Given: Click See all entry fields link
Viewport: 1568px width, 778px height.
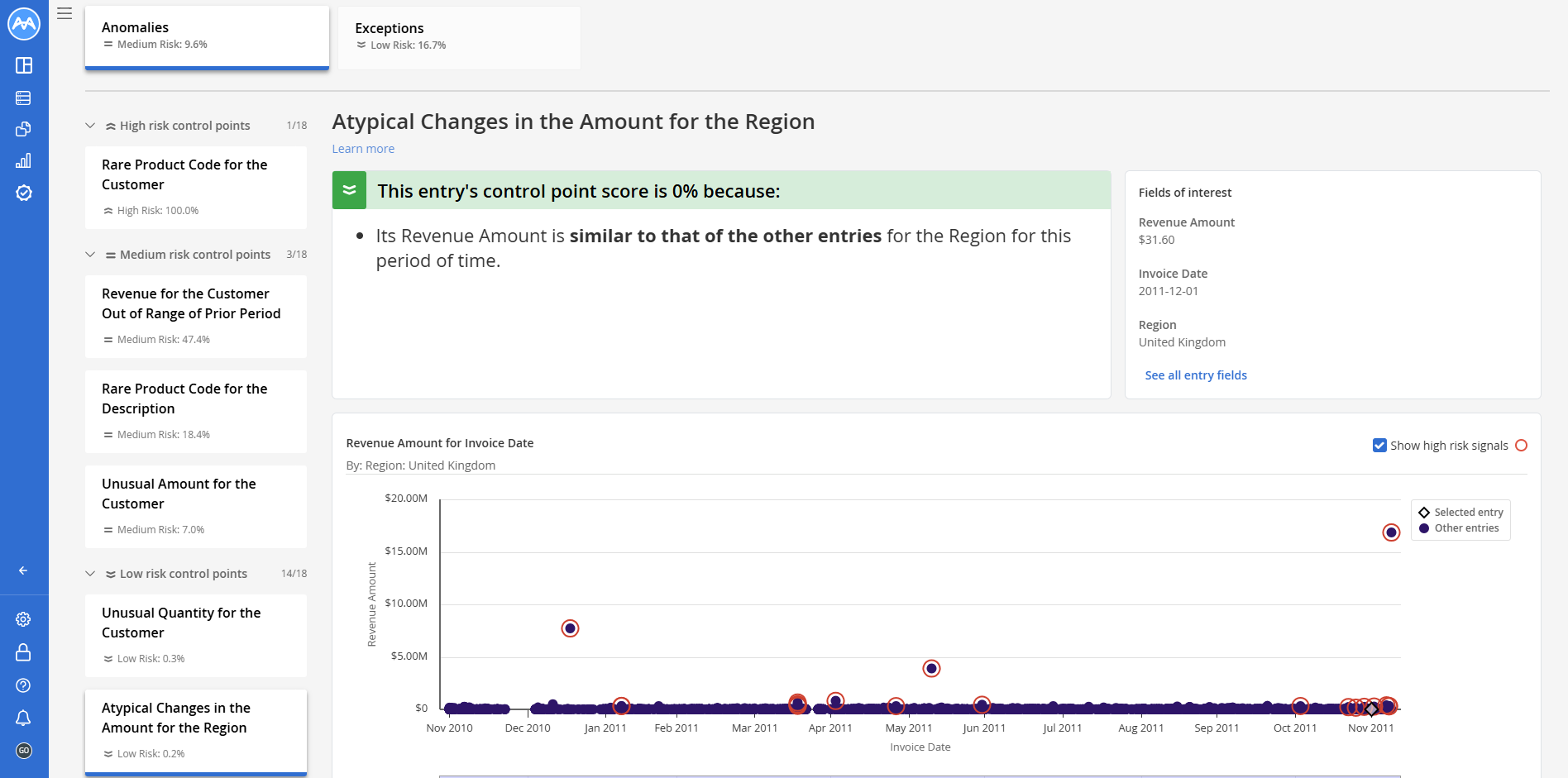Looking at the screenshot, I should click(x=1195, y=375).
